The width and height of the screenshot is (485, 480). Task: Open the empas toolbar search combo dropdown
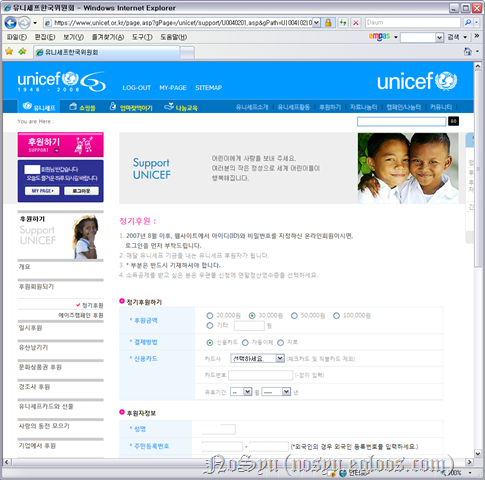point(439,37)
